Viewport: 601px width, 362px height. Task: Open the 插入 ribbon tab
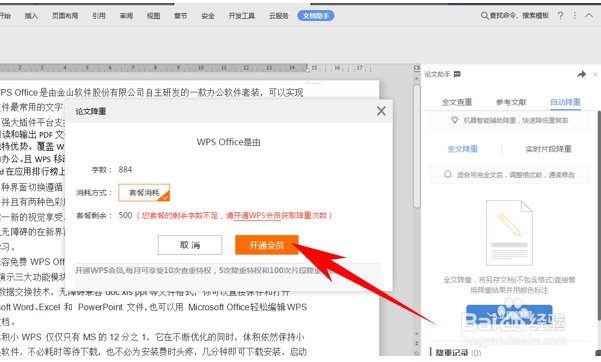[31, 16]
